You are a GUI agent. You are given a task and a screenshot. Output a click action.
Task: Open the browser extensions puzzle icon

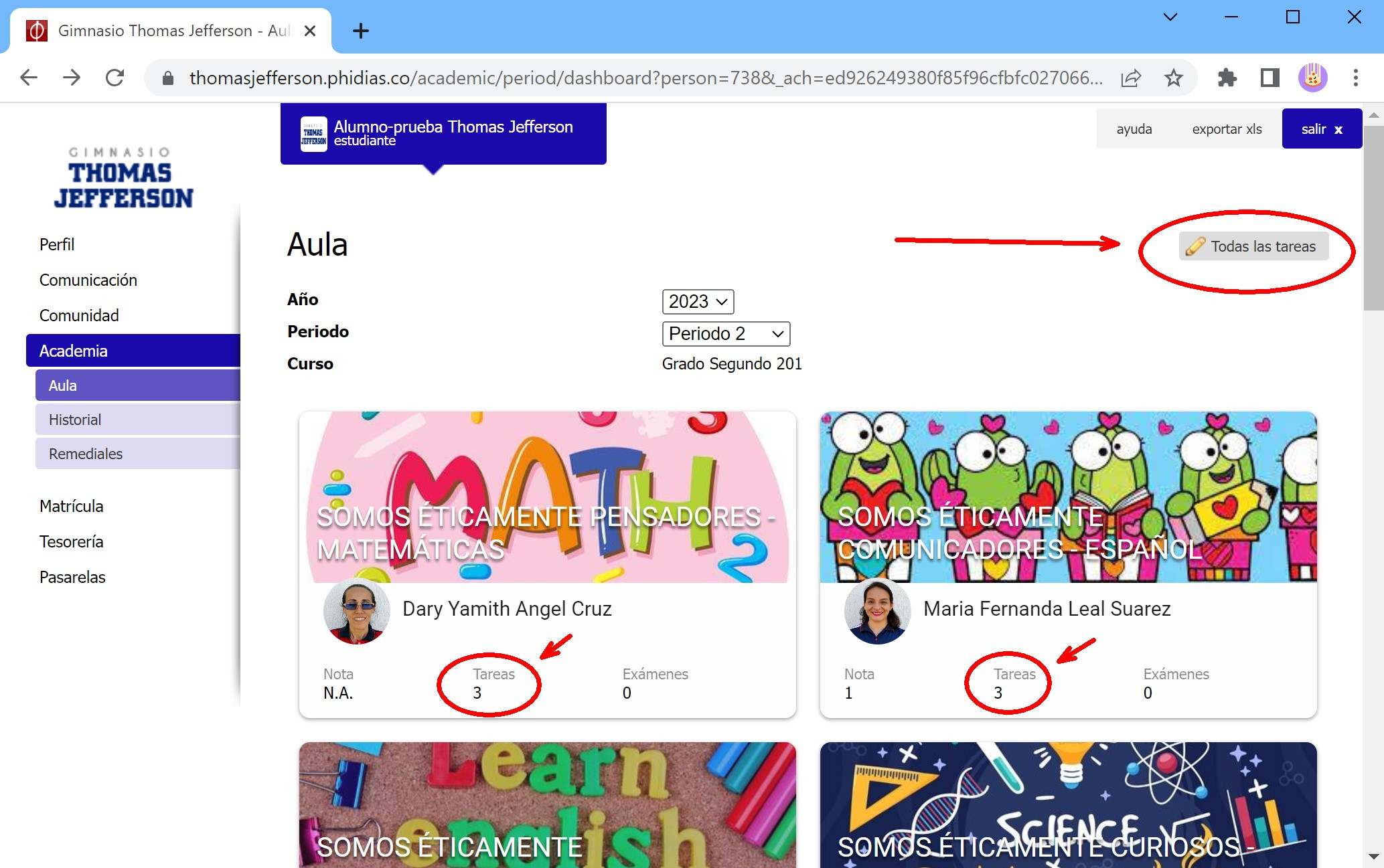pos(1227,78)
